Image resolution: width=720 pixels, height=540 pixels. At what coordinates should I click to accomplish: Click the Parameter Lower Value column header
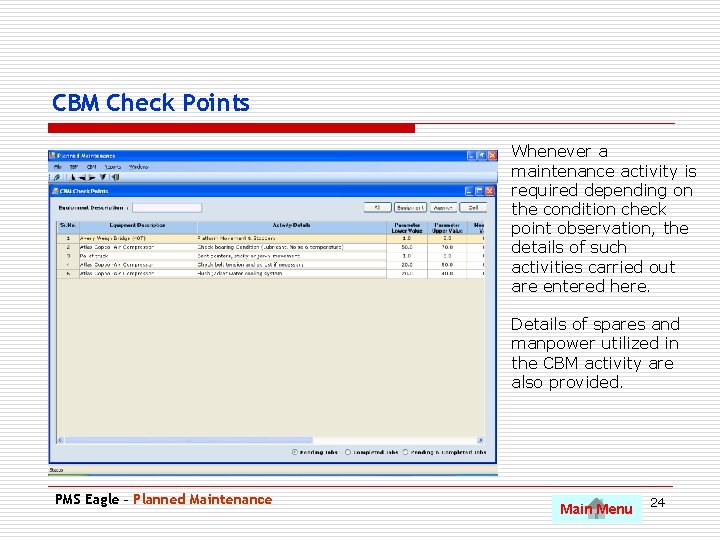(407, 228)
